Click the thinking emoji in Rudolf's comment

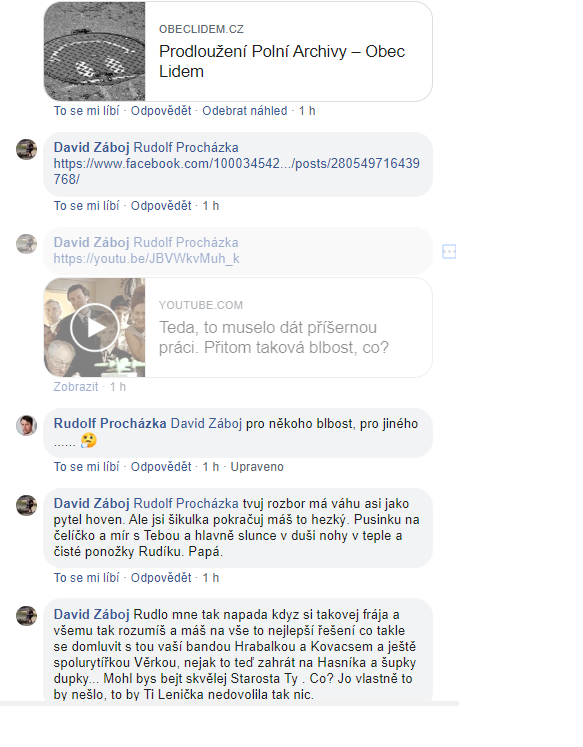coord(89,440)
